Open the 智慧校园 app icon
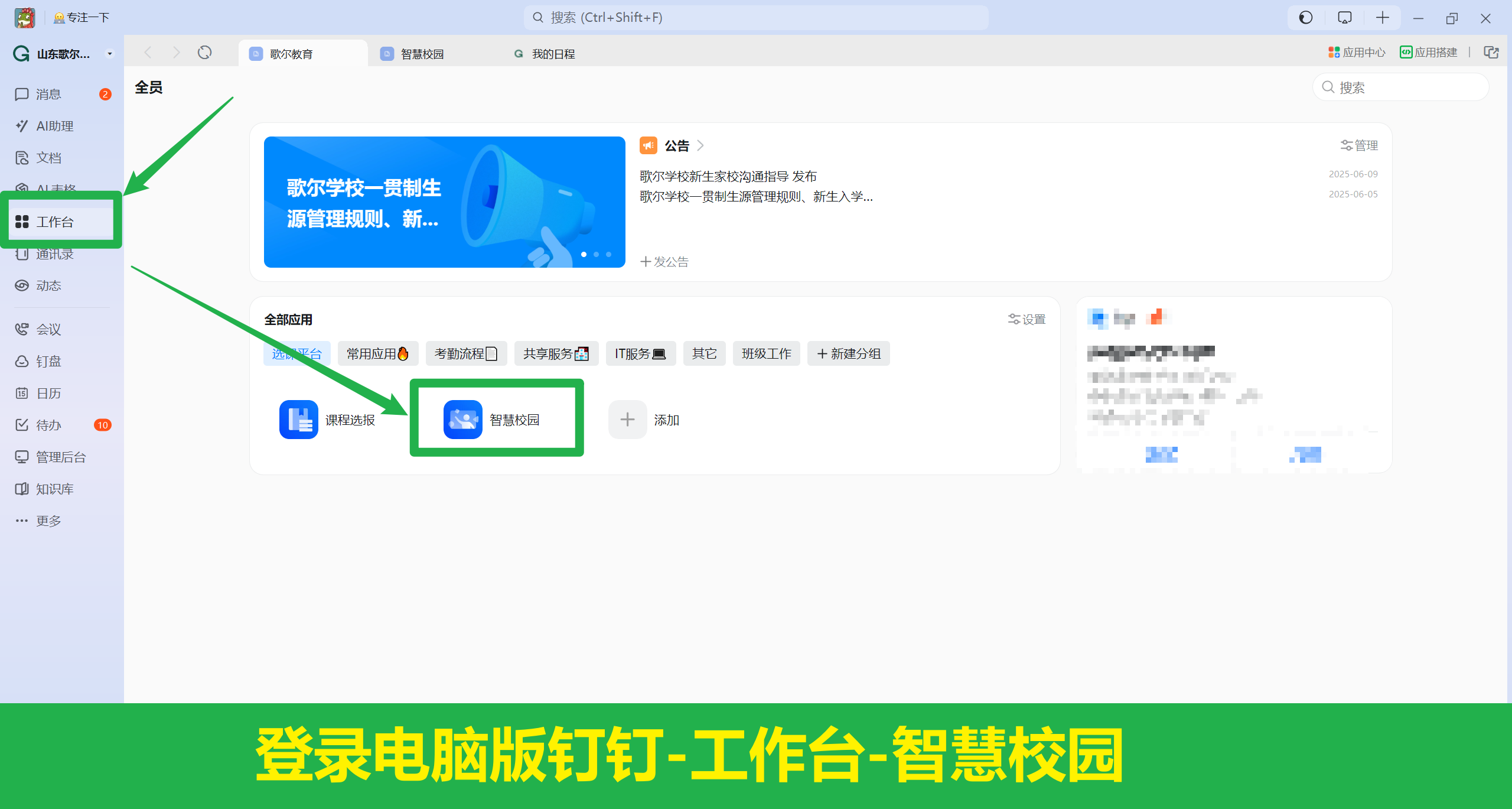The image size is (1512, 809). [462, 420]
